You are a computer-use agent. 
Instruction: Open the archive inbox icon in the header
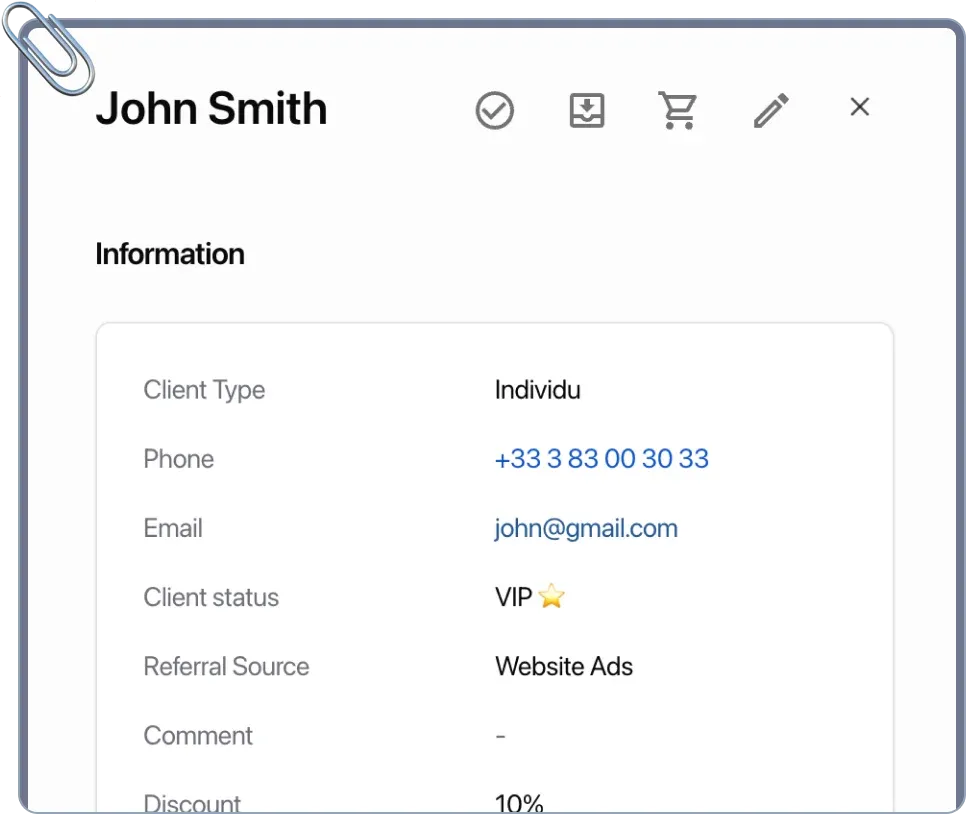(586, 111)
